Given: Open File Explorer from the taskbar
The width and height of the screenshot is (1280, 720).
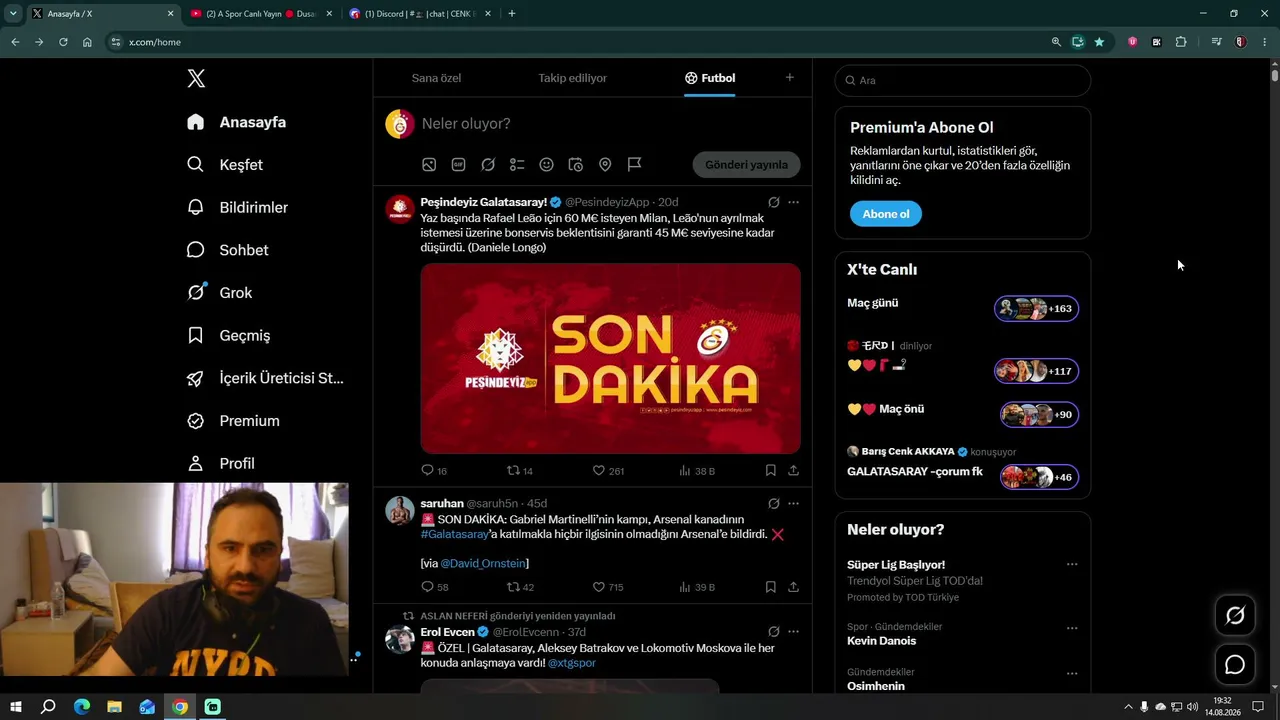Looking at the screenshot, I should pyautogui.click(x=114, y=707).
